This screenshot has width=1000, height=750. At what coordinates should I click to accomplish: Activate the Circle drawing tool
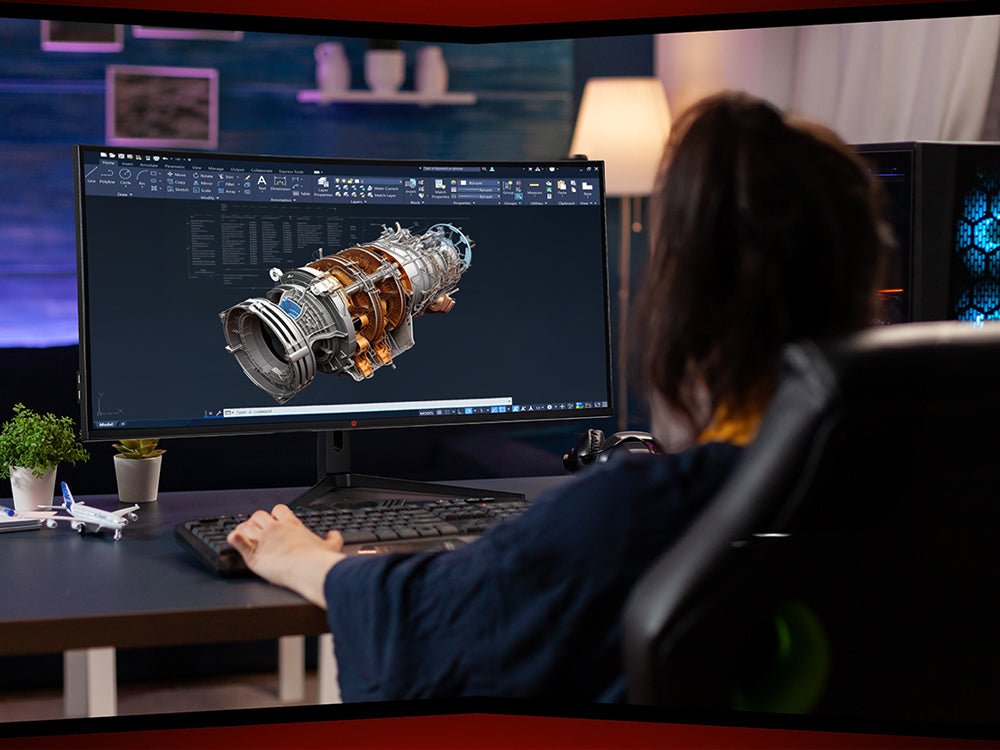tap(125, 177)
